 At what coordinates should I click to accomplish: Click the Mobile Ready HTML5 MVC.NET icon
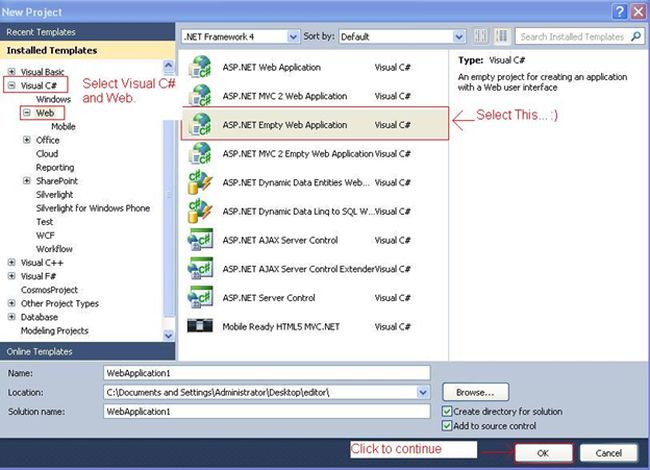click(x=200, y=326)
